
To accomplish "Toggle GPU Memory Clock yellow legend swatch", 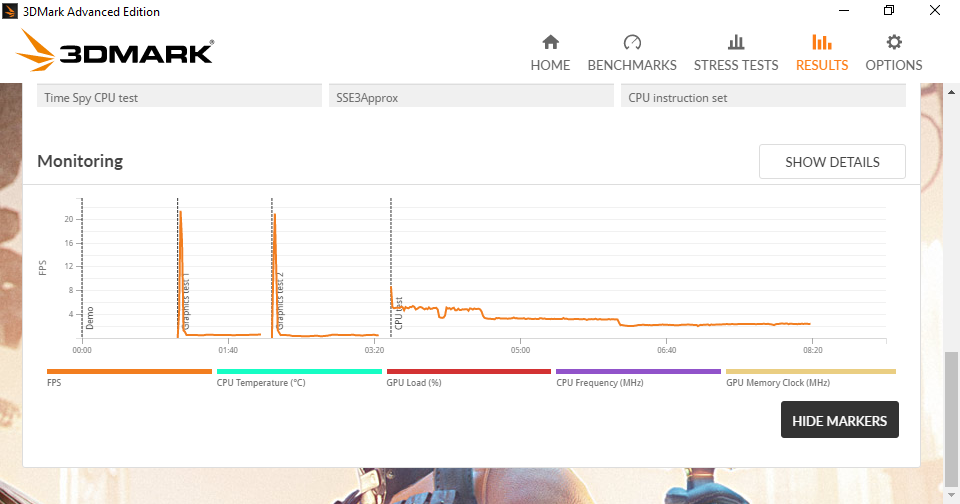I will click(x=811, y=371).
